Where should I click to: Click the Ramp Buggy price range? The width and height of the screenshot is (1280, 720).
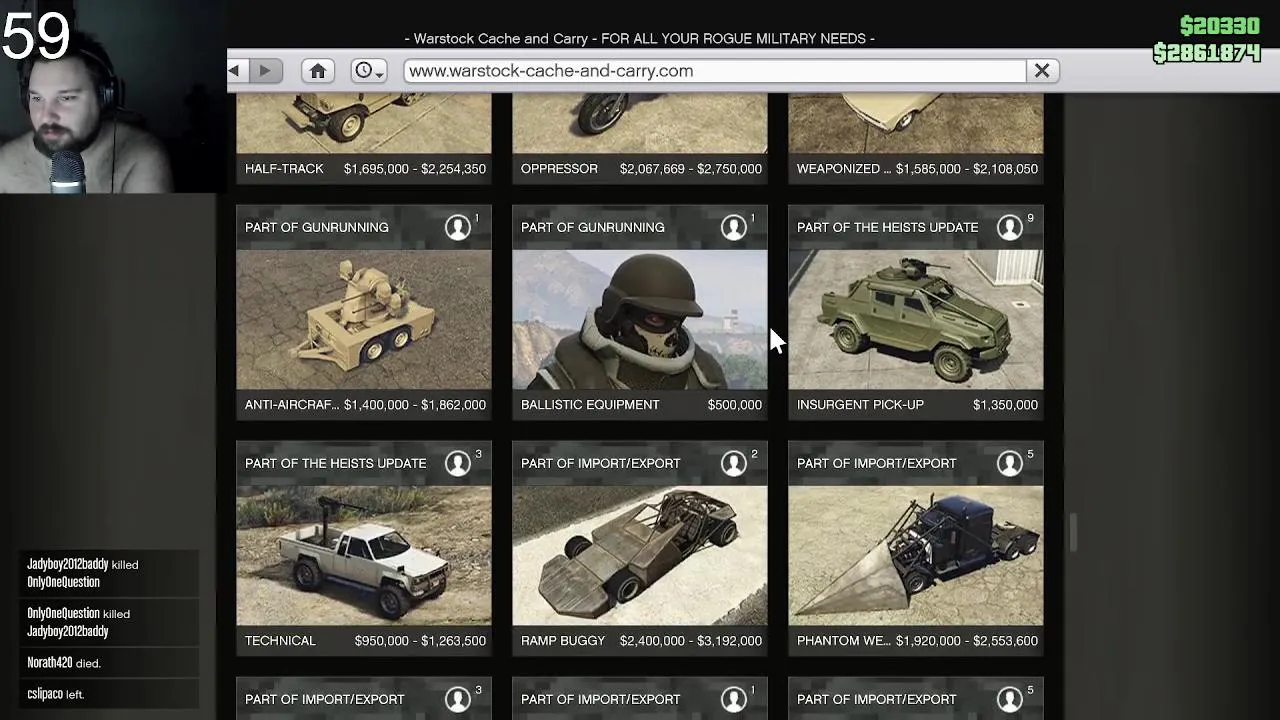pos(691,641)
